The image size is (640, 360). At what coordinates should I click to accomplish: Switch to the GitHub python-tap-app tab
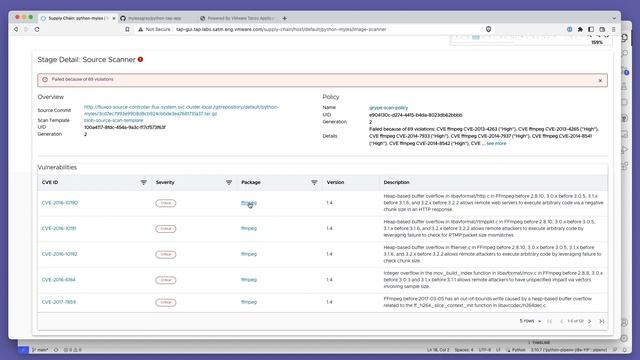154,18
